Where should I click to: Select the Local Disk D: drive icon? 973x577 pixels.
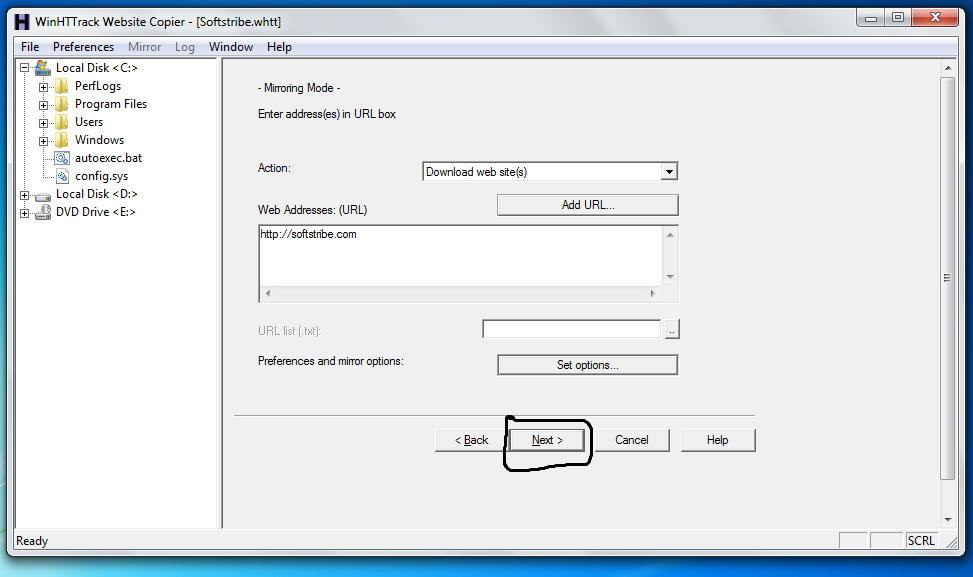click(x=40, y=193)
